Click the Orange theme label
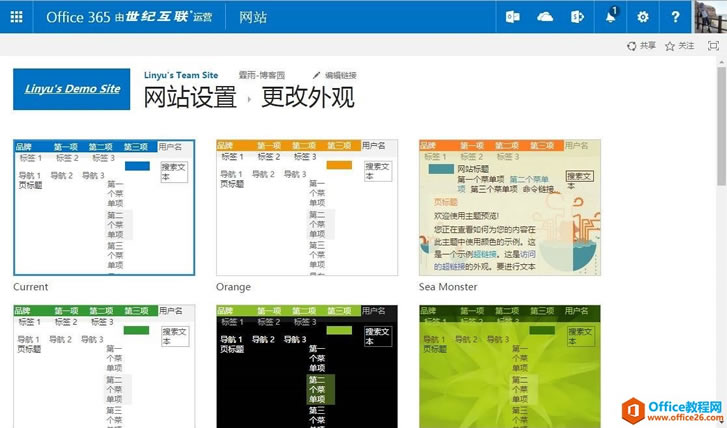 [233, 287]
